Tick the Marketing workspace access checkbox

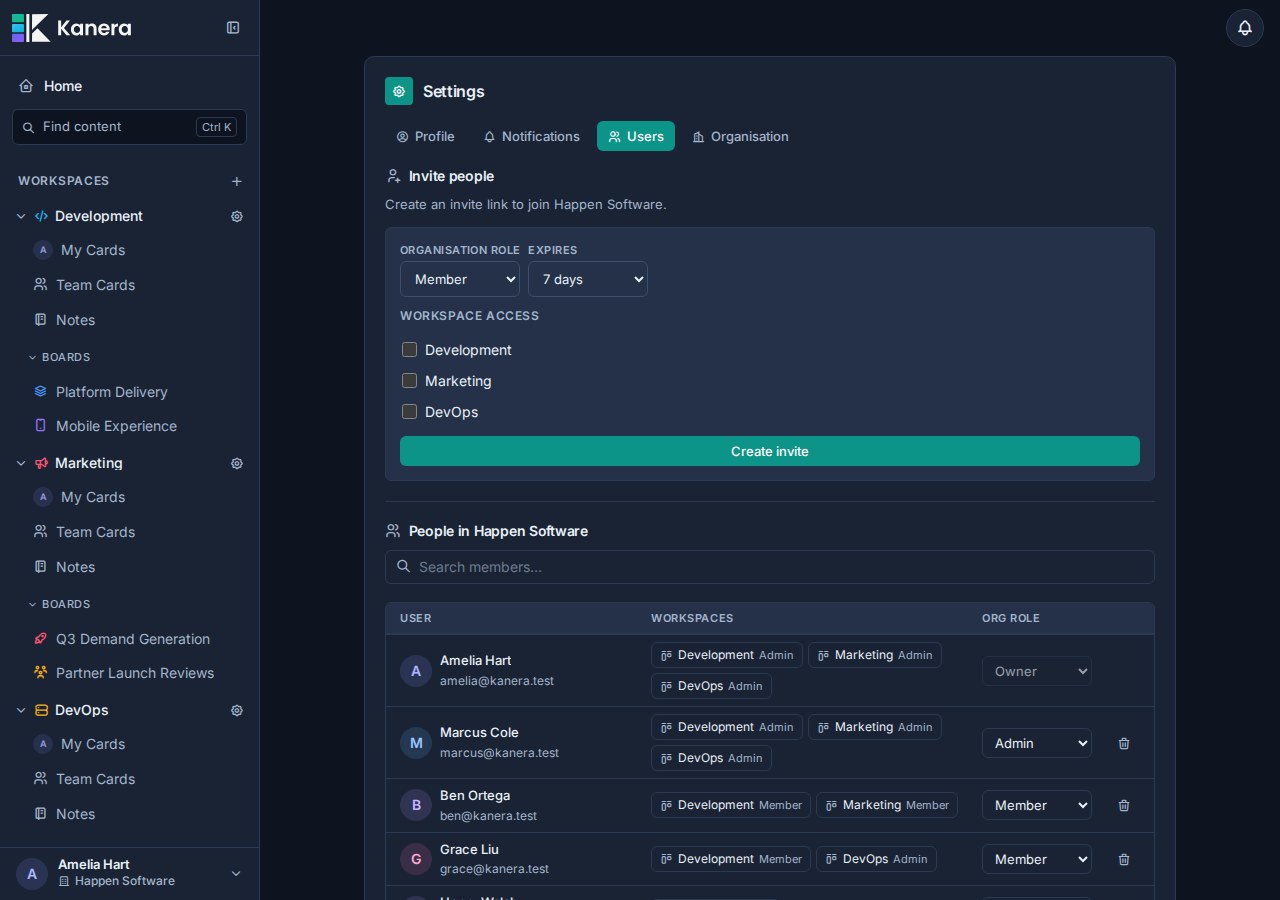point(409,381)
